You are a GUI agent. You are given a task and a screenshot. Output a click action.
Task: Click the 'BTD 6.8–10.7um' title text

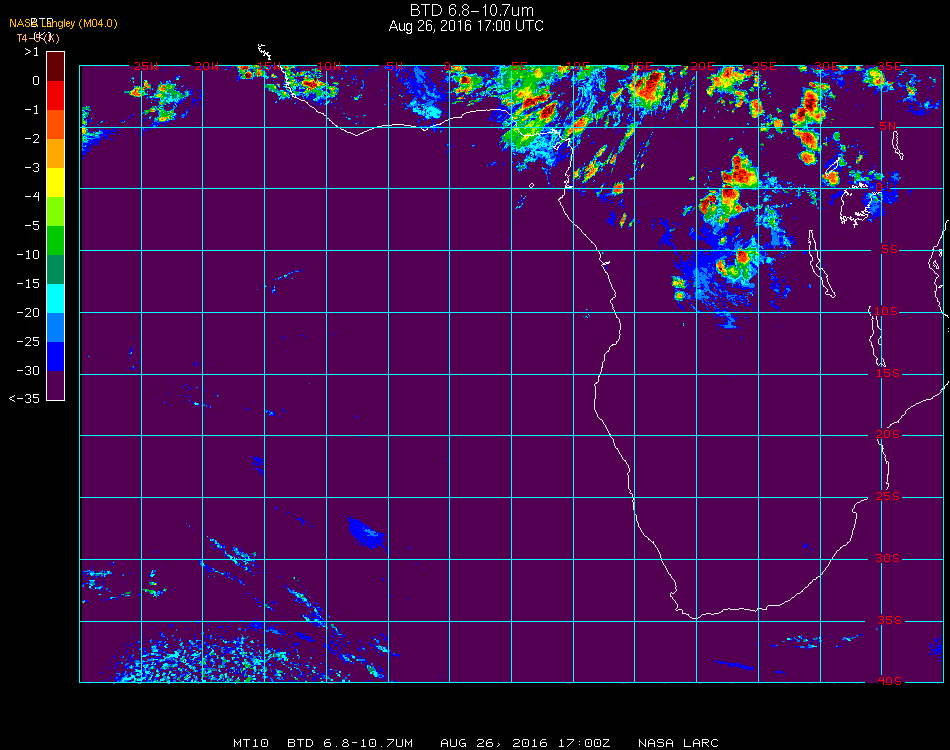(x=471, y=10)
